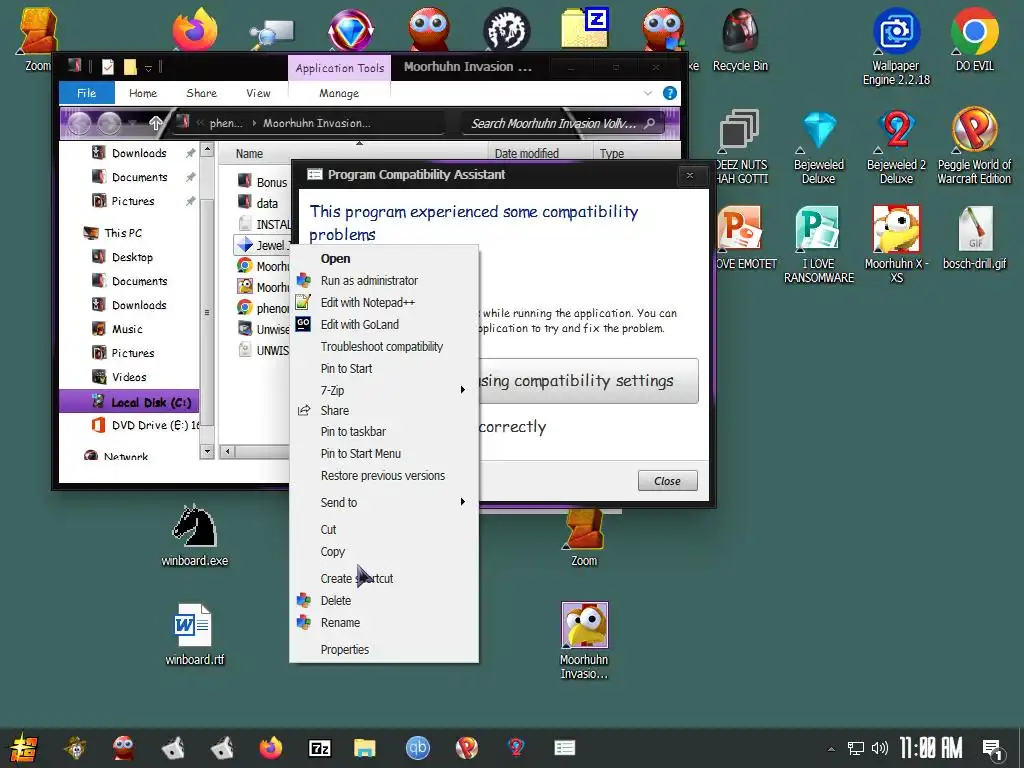Switch to the View ribbon tab
This screenshot has width=1024, height=768.
[x=258, y=93]
